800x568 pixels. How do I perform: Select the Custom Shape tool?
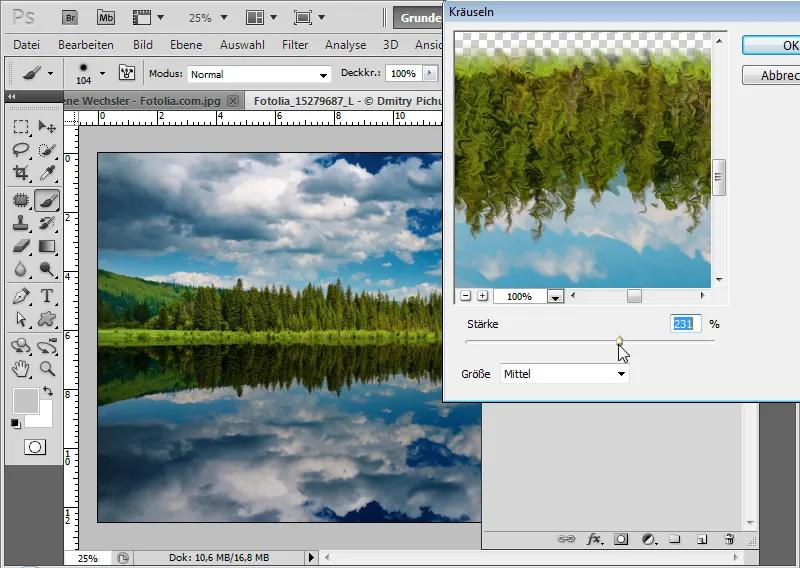pyautogui.click(x=47, y=319)
